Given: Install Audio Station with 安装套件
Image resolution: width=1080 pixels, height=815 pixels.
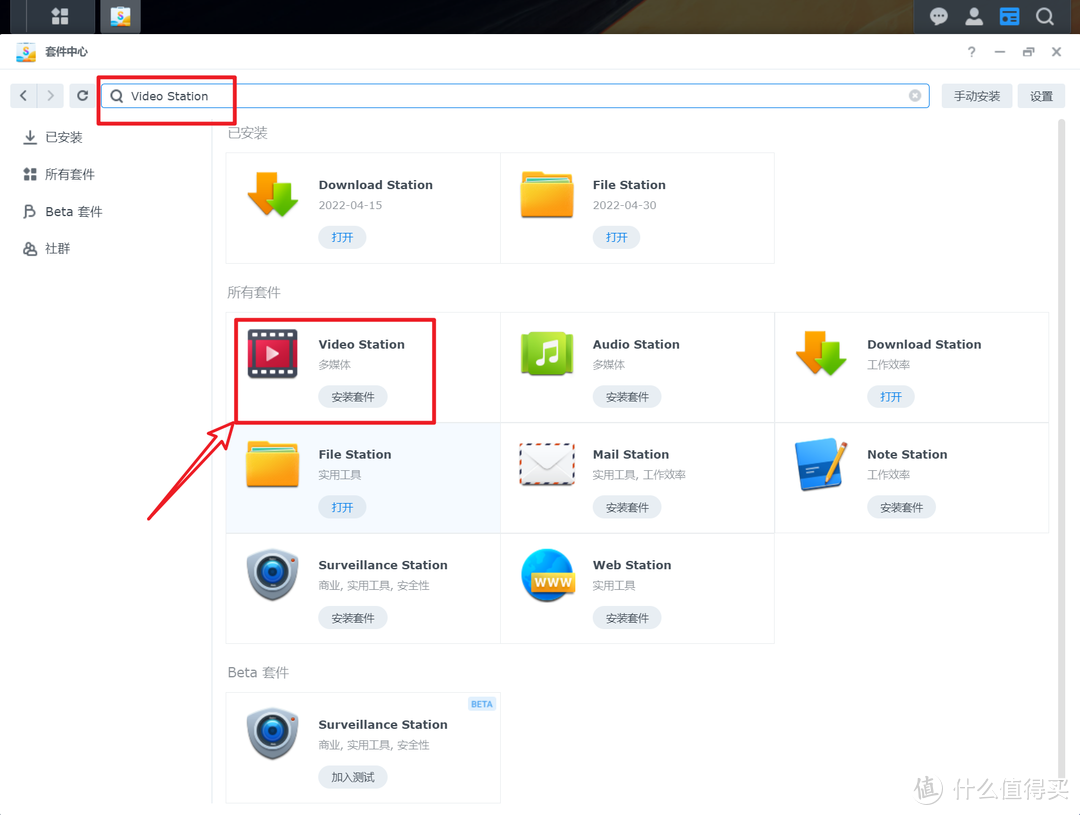Looking at the screenshot, I should (627, 397).
